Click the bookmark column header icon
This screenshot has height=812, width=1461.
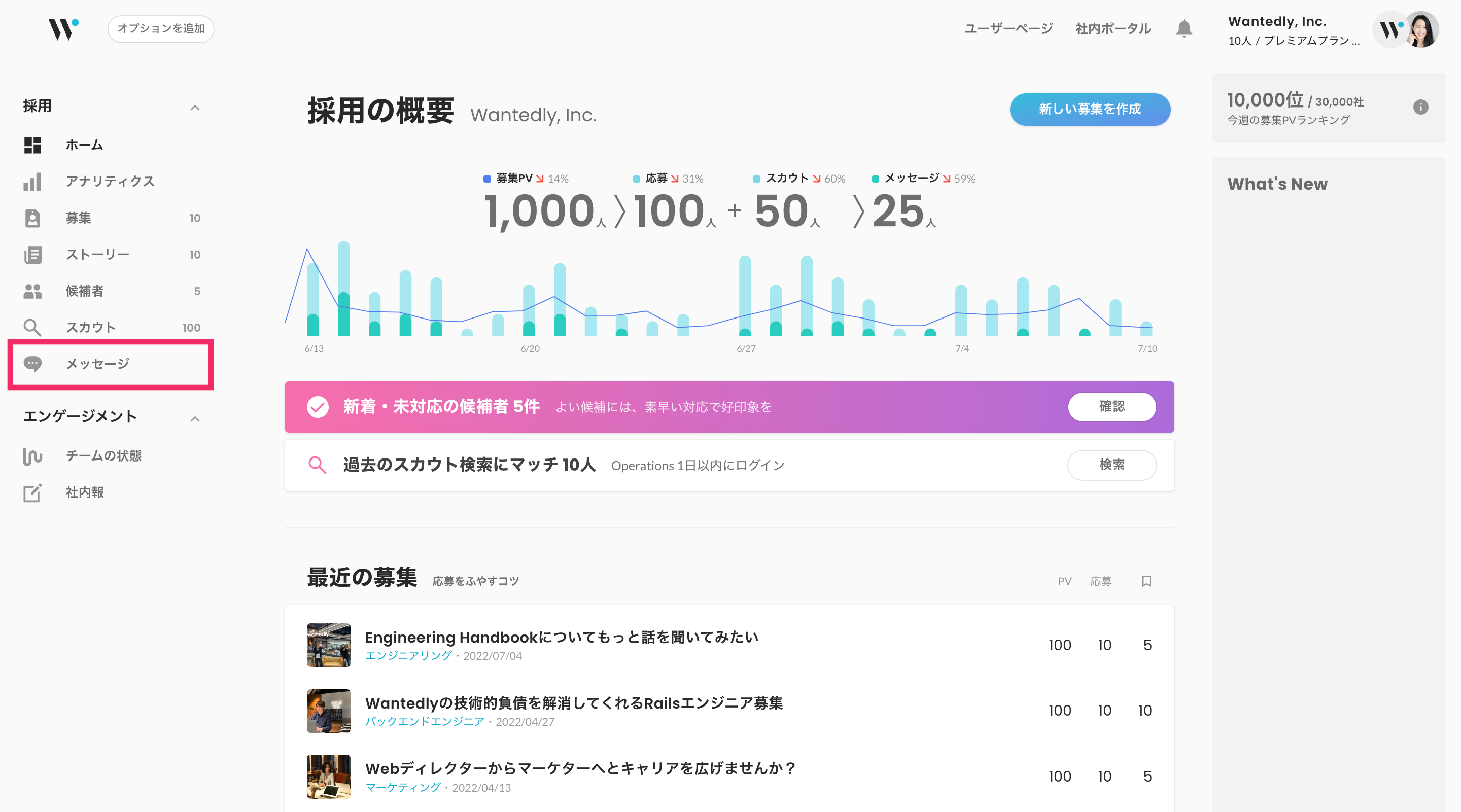click(x=1146, y=581)
